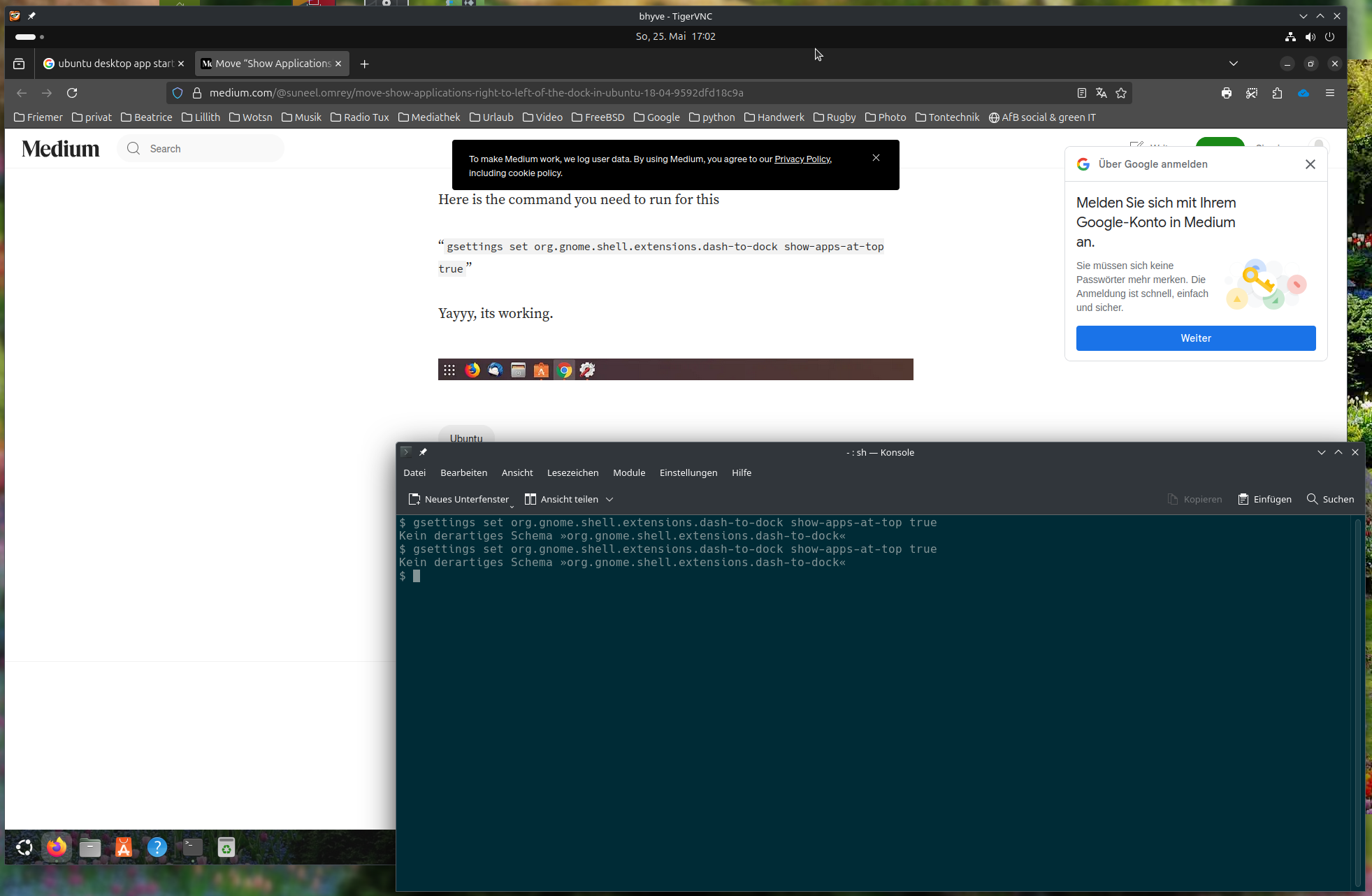Click the Konsole vertical scrollbar
1372x896 pixels.
pyautogui.click(x=1358, y=702)
